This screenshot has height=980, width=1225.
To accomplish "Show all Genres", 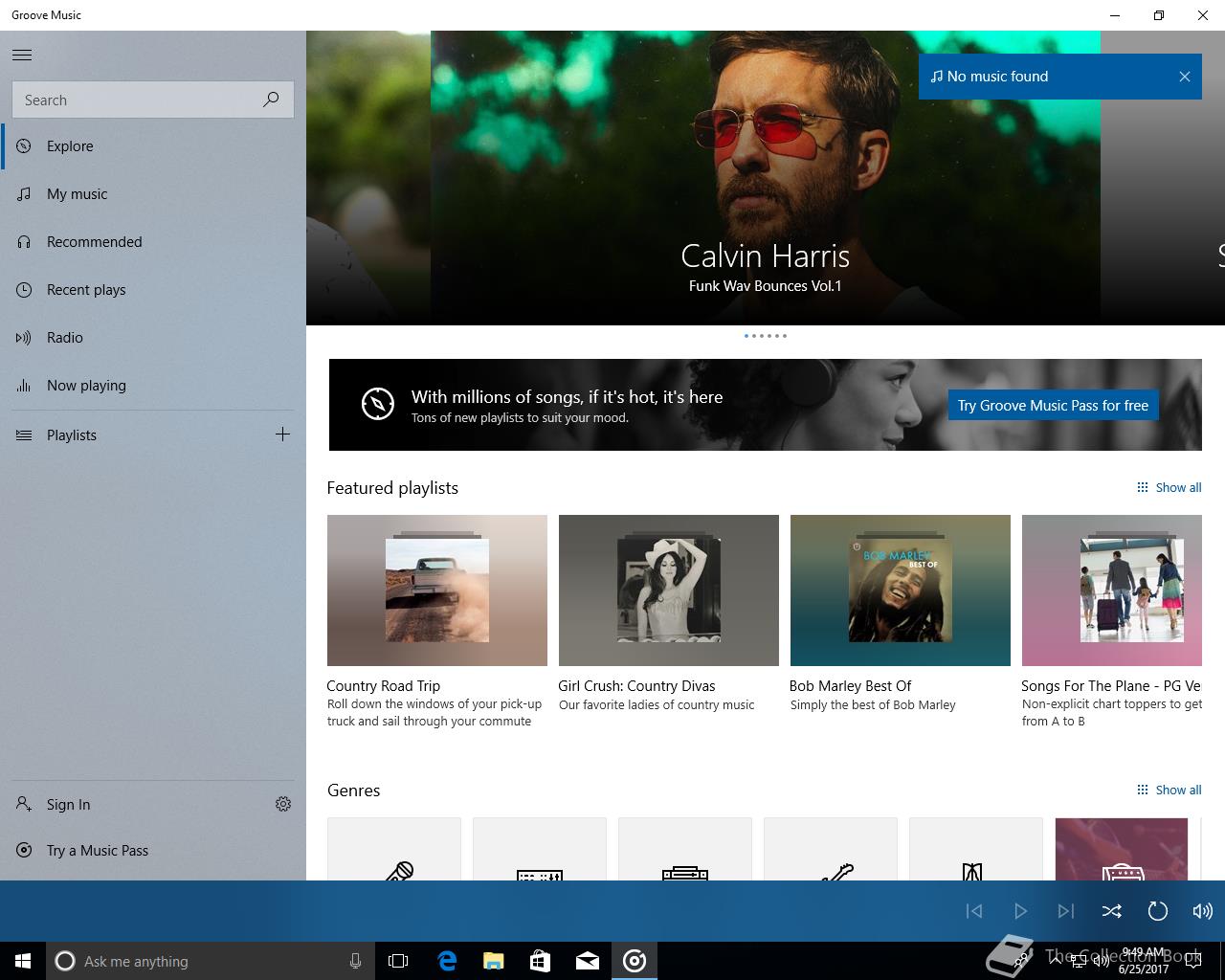I will point(1169,791).
